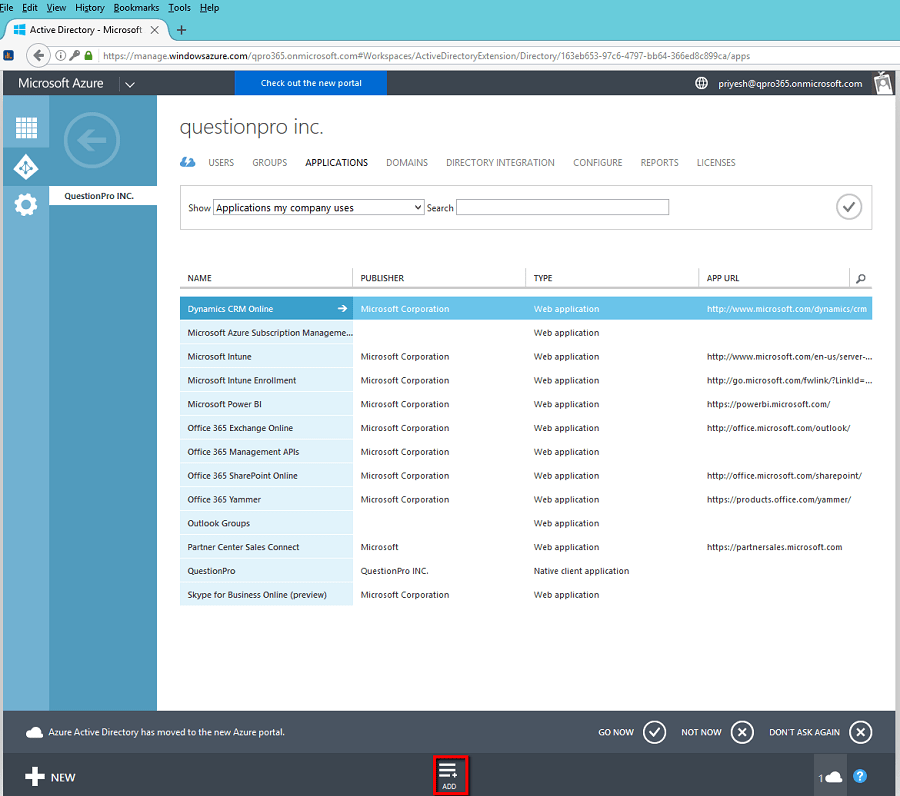
Task: Click the table search magnifier icon
Action: pyautogui.click(x=860, y=278)
